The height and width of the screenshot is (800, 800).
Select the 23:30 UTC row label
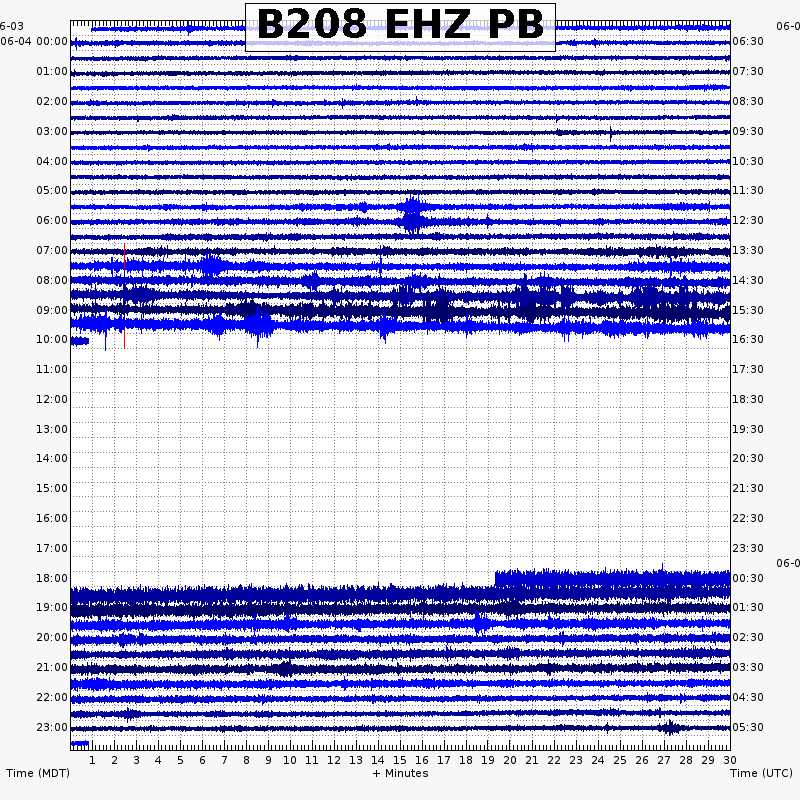click(748, 548)
